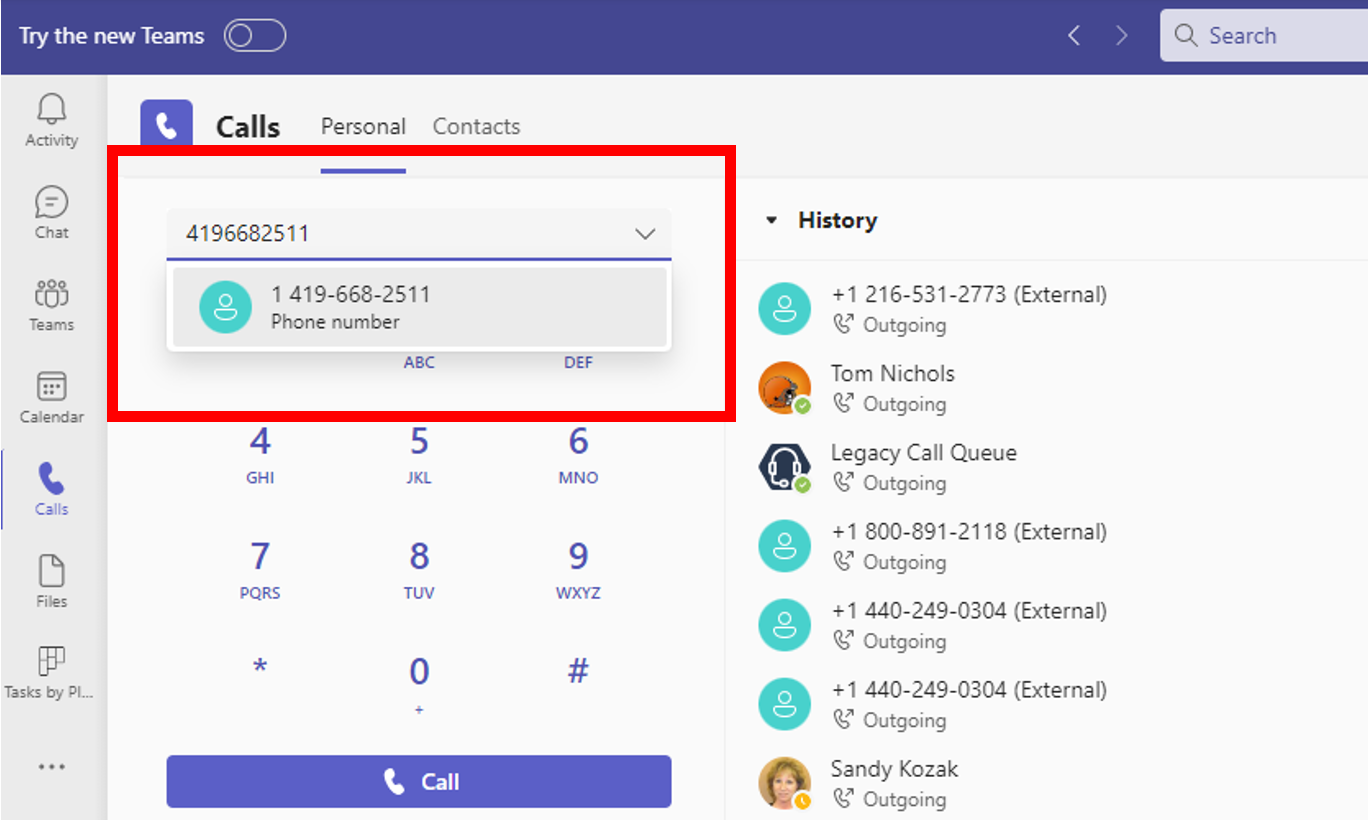1368x820 pixels.
Task: Switch to the Personal tab
Action: [x=363, y=127]
